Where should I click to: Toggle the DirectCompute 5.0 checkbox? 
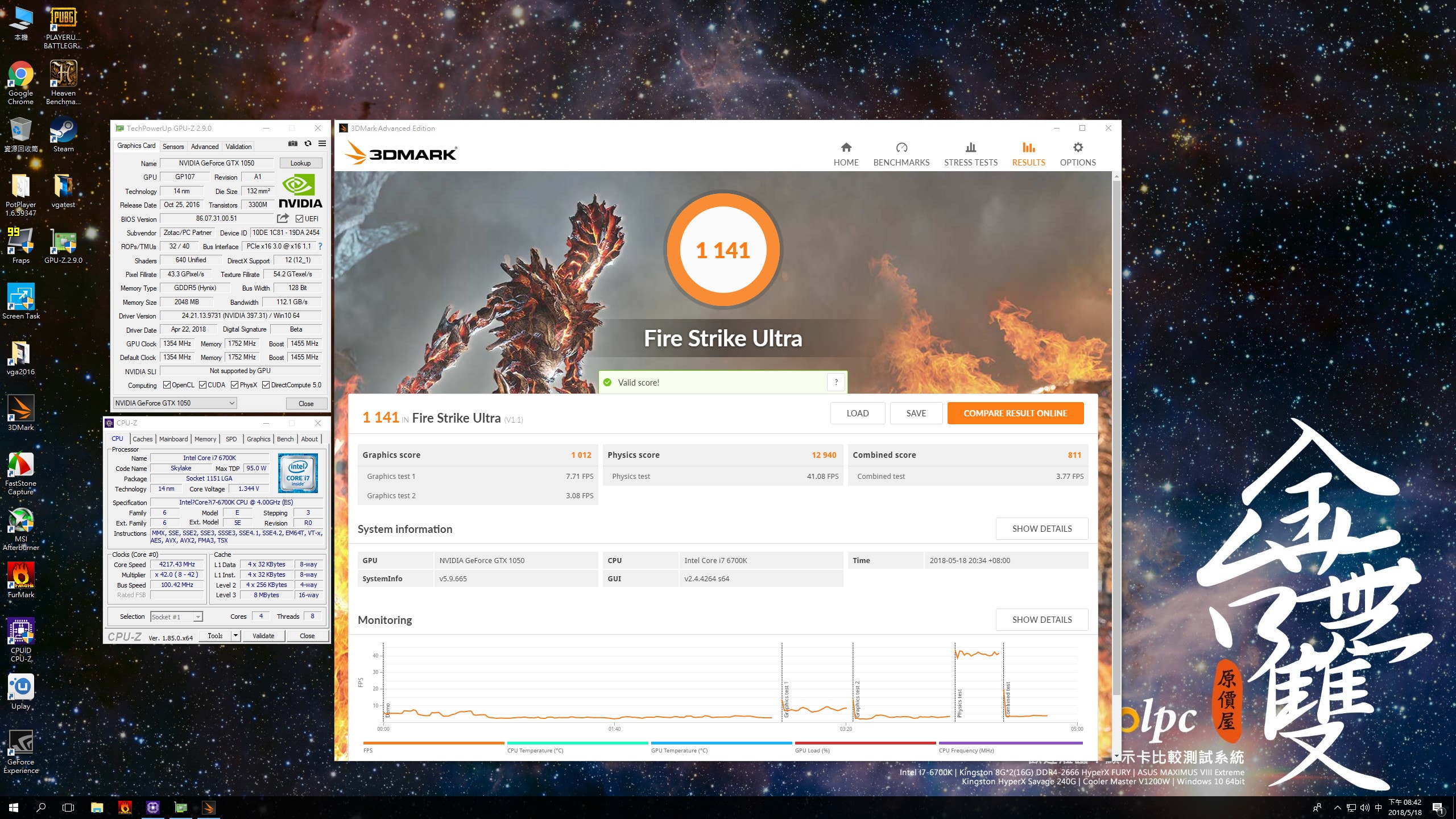pyautogui.click(x=266, y=385)
